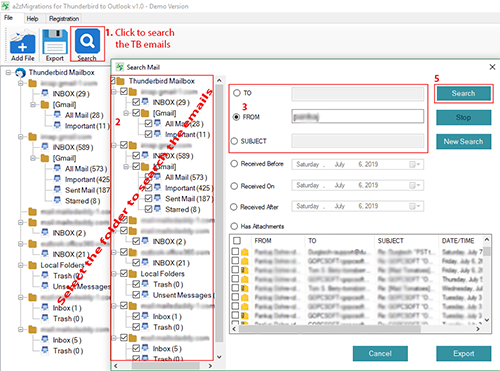Screen dimensions: 500x371
Task: Click the Thunderbird Mailbox folder icon in the Search Mail tree
Action: (120, 81)
